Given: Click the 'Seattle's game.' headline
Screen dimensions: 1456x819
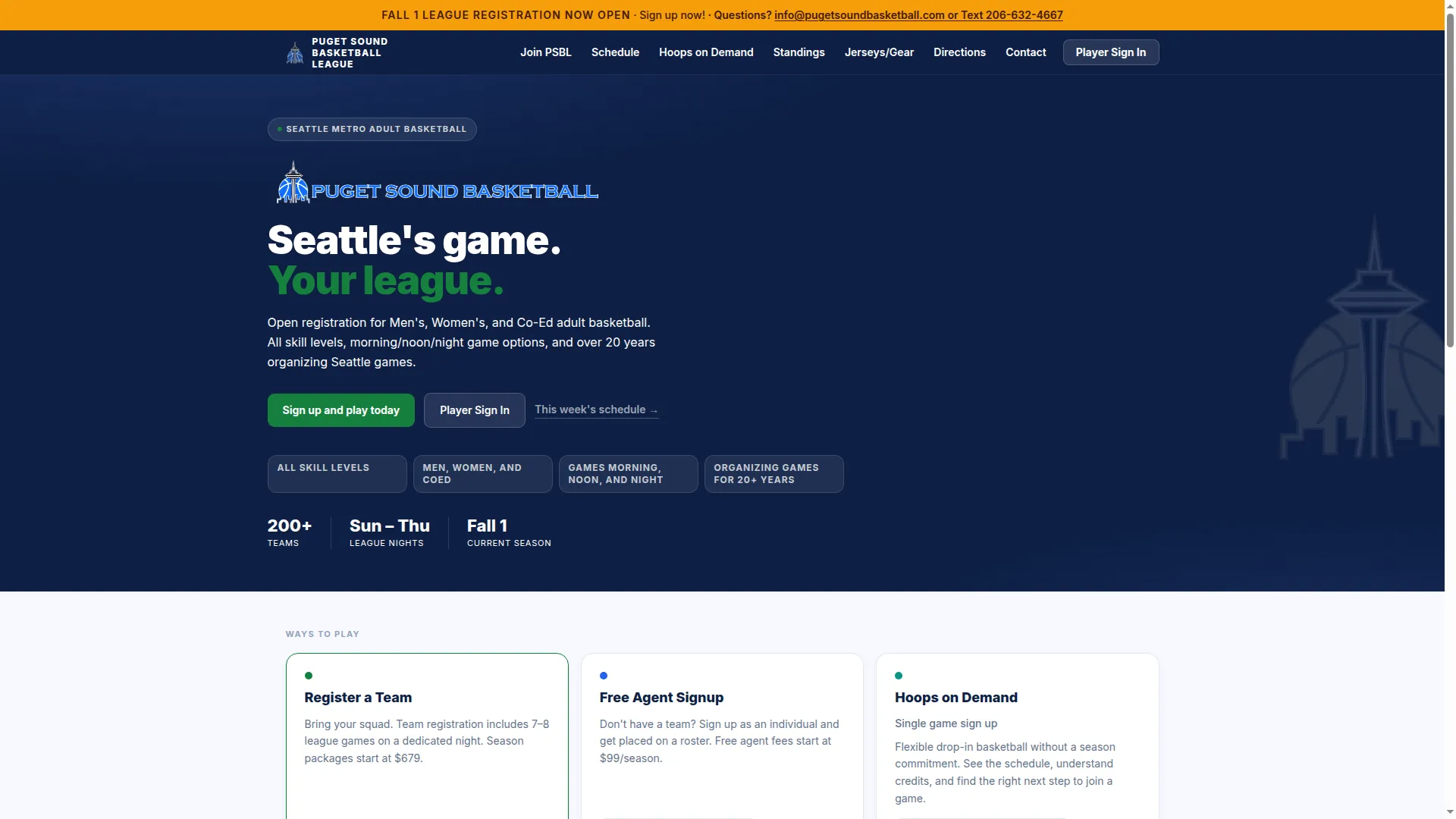Looking at the screenshot, I should 414,240.
